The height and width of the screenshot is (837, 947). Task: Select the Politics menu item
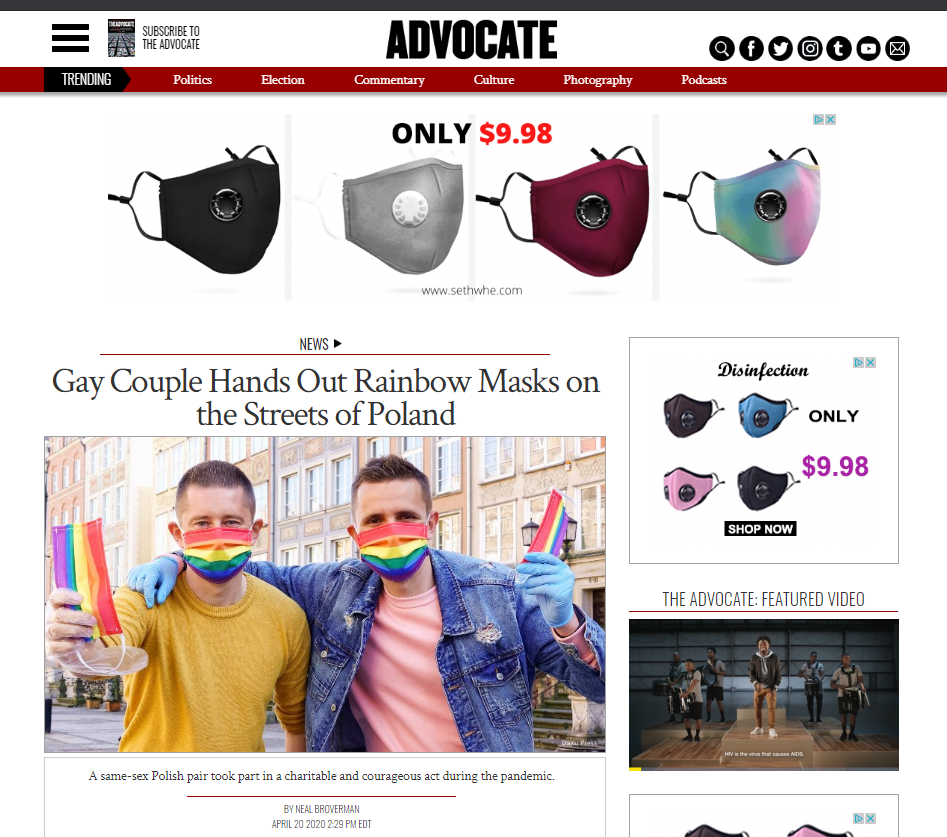coord(192,80)
